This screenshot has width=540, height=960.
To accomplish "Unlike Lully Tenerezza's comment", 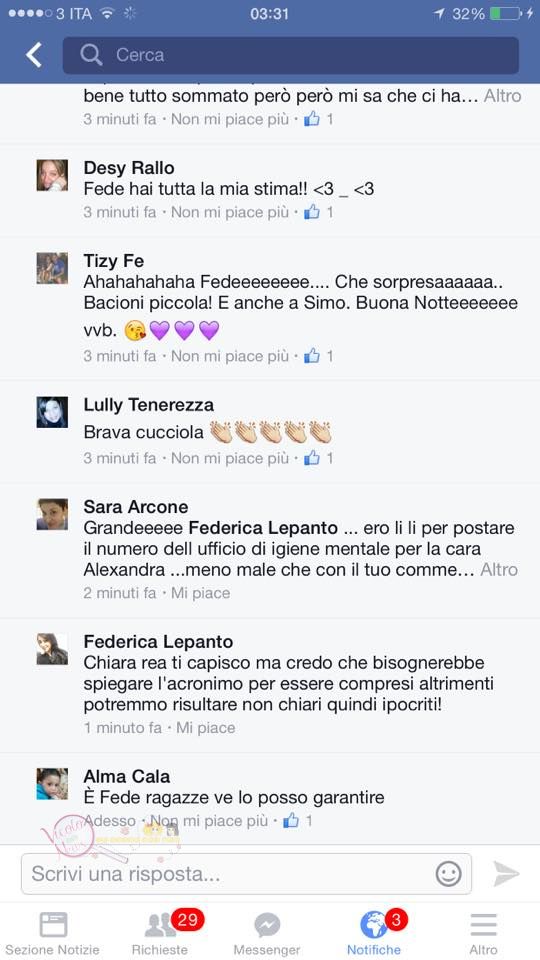I will click(x=230, y=457).
